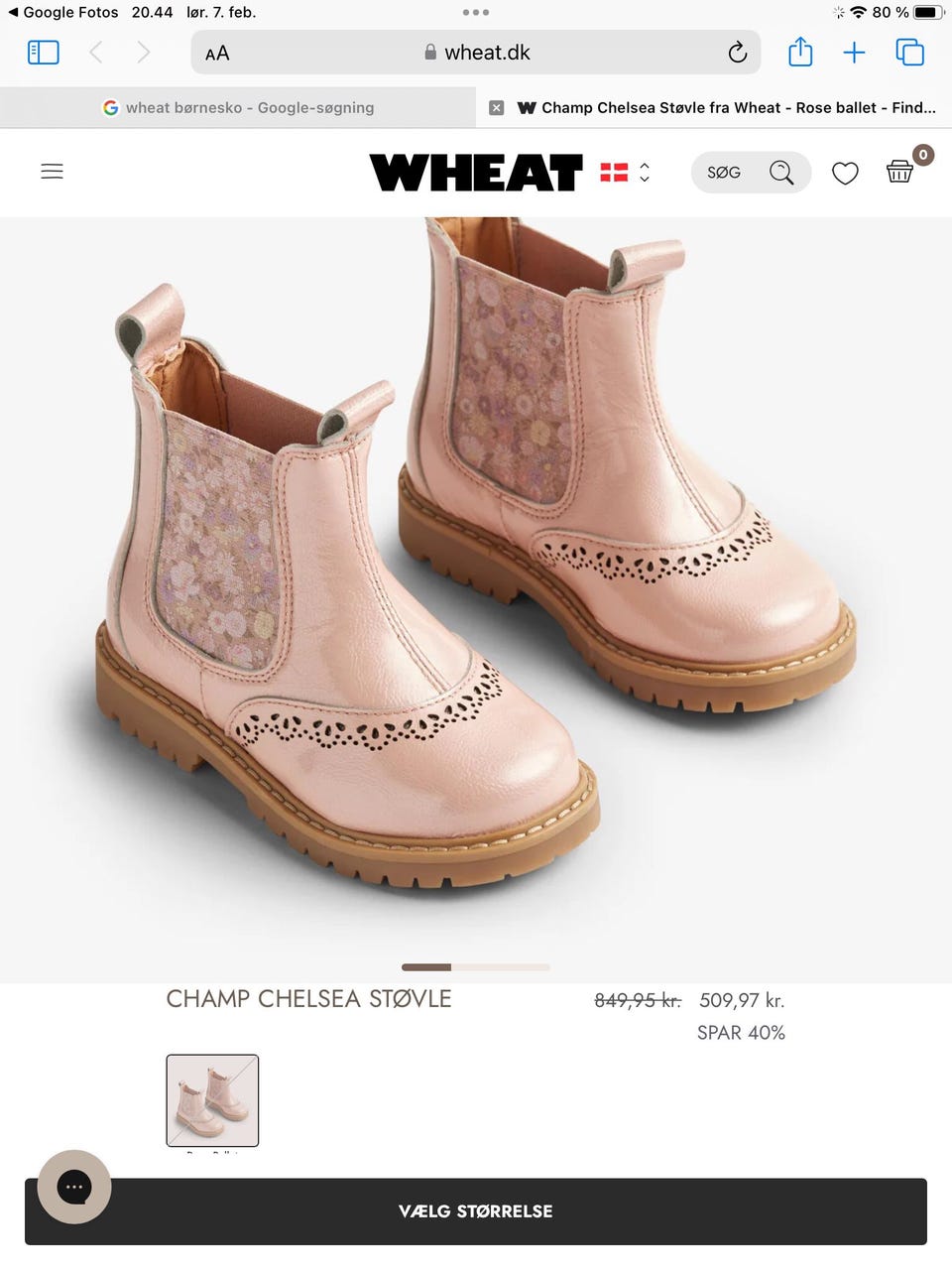
Task: Go back with the browser back arrow
Action: click(x=96, y=53)
